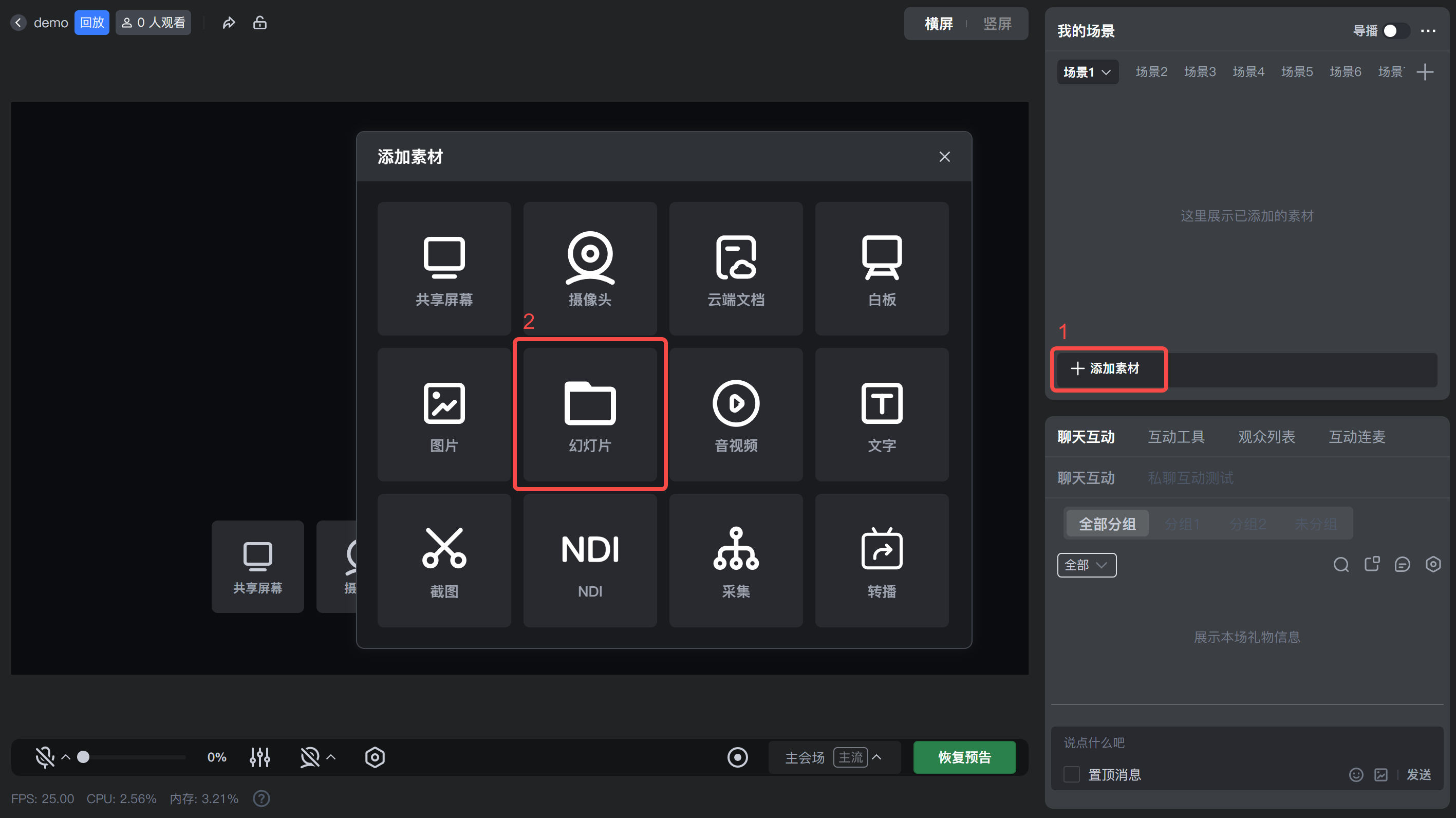Open the 转播 relay broadcast tile
This screenshot has height=818, width=1456.
click(x=881, y=560)
